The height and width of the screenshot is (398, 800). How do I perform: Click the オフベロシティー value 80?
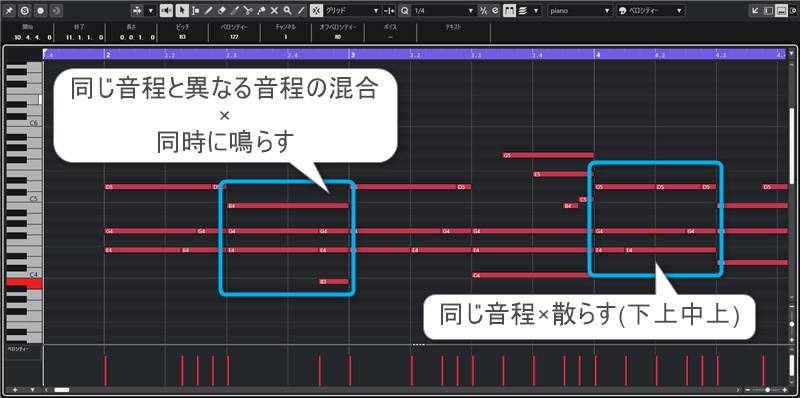click(338, 37)
